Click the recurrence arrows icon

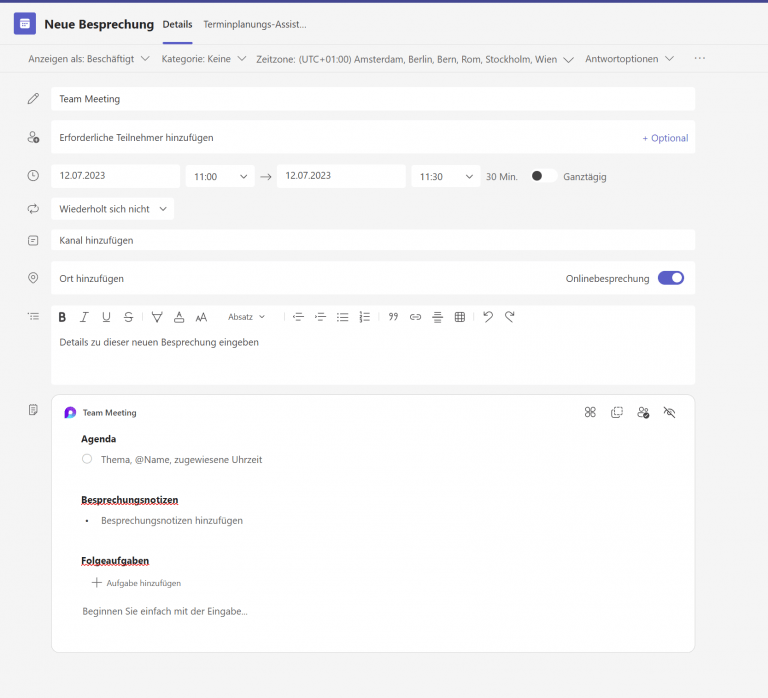pos(33,209)
